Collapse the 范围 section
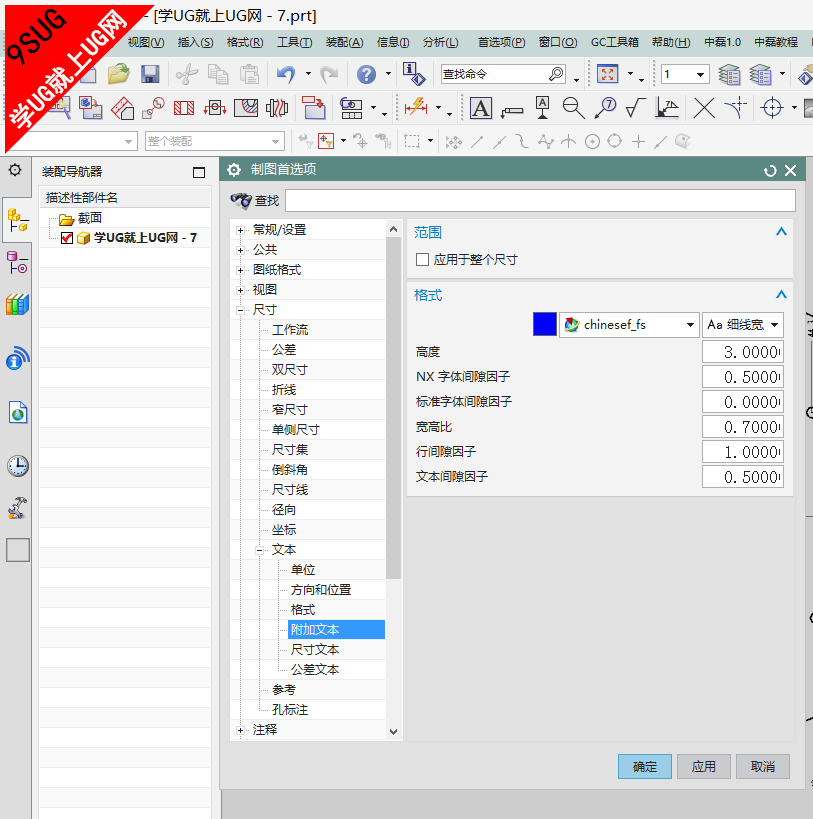The height and width of the screenshot is (819, 813). 781,231
